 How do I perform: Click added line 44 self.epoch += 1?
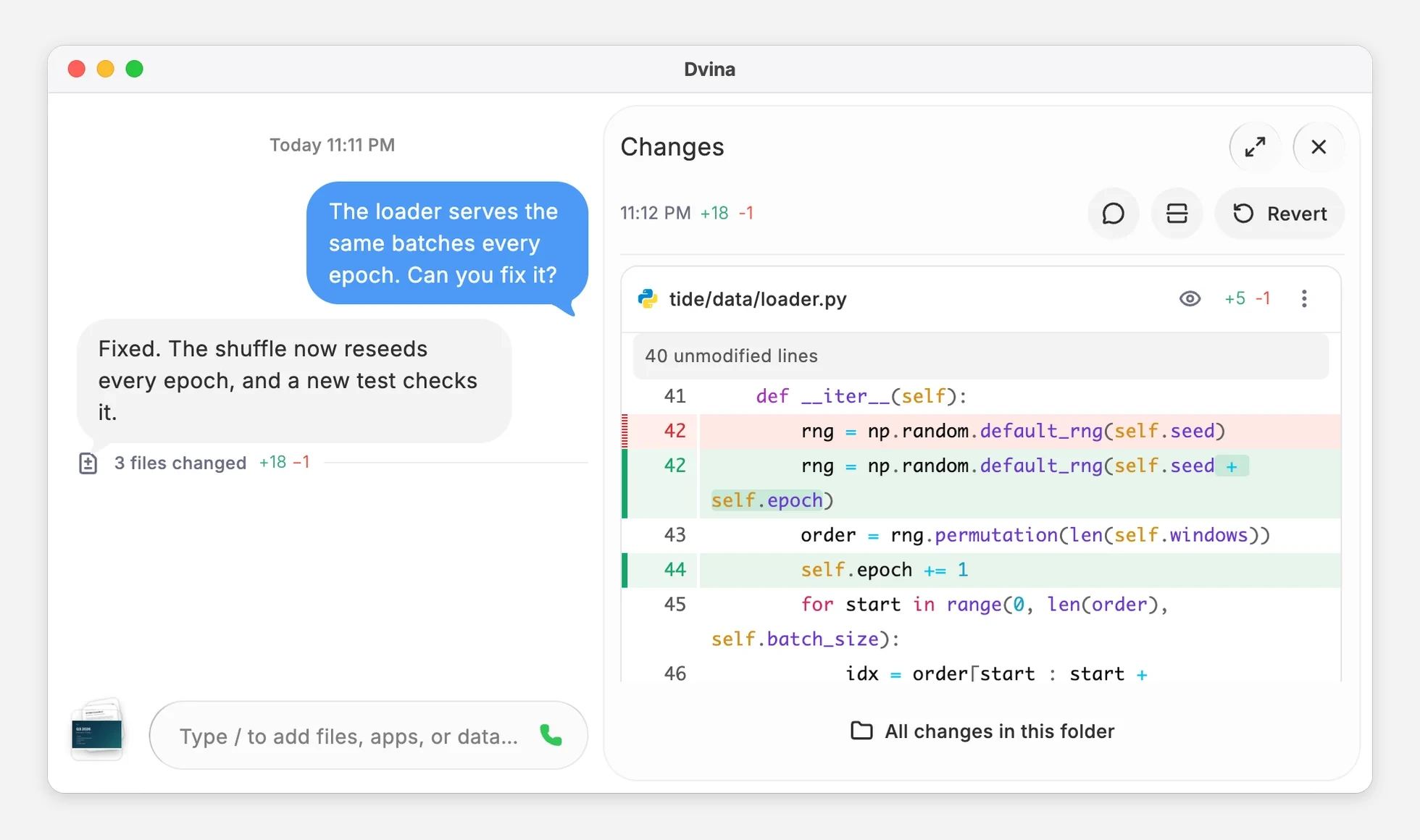(981, 570)
